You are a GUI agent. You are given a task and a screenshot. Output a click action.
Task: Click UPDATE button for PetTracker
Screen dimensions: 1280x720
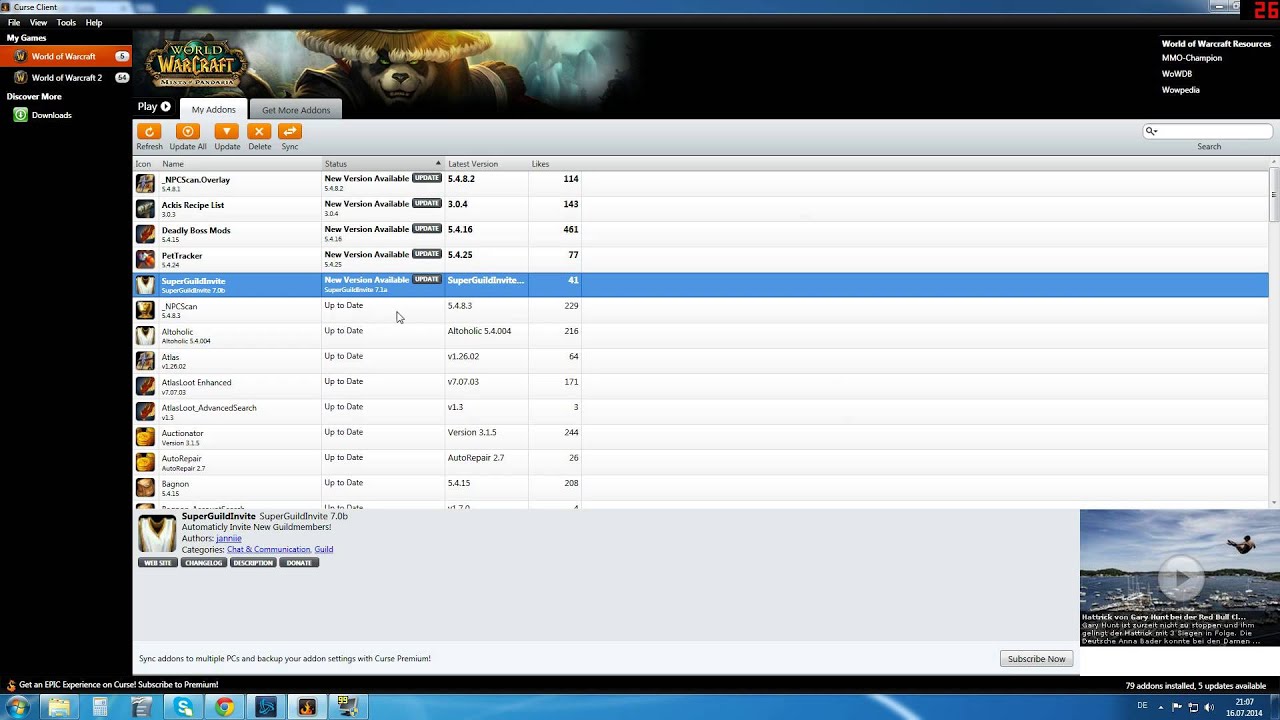(427, 254)
